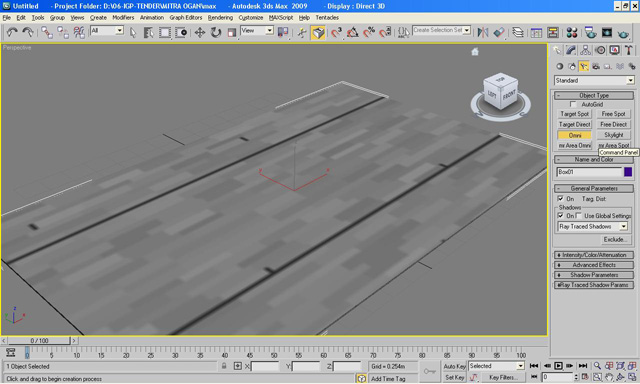Open the Modifiers menu

[123, 18]
